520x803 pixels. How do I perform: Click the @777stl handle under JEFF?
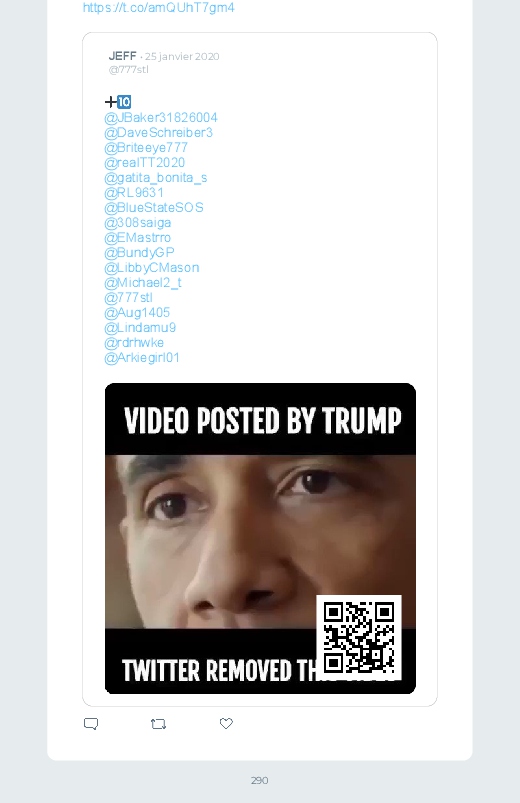(x=129, y=70)
